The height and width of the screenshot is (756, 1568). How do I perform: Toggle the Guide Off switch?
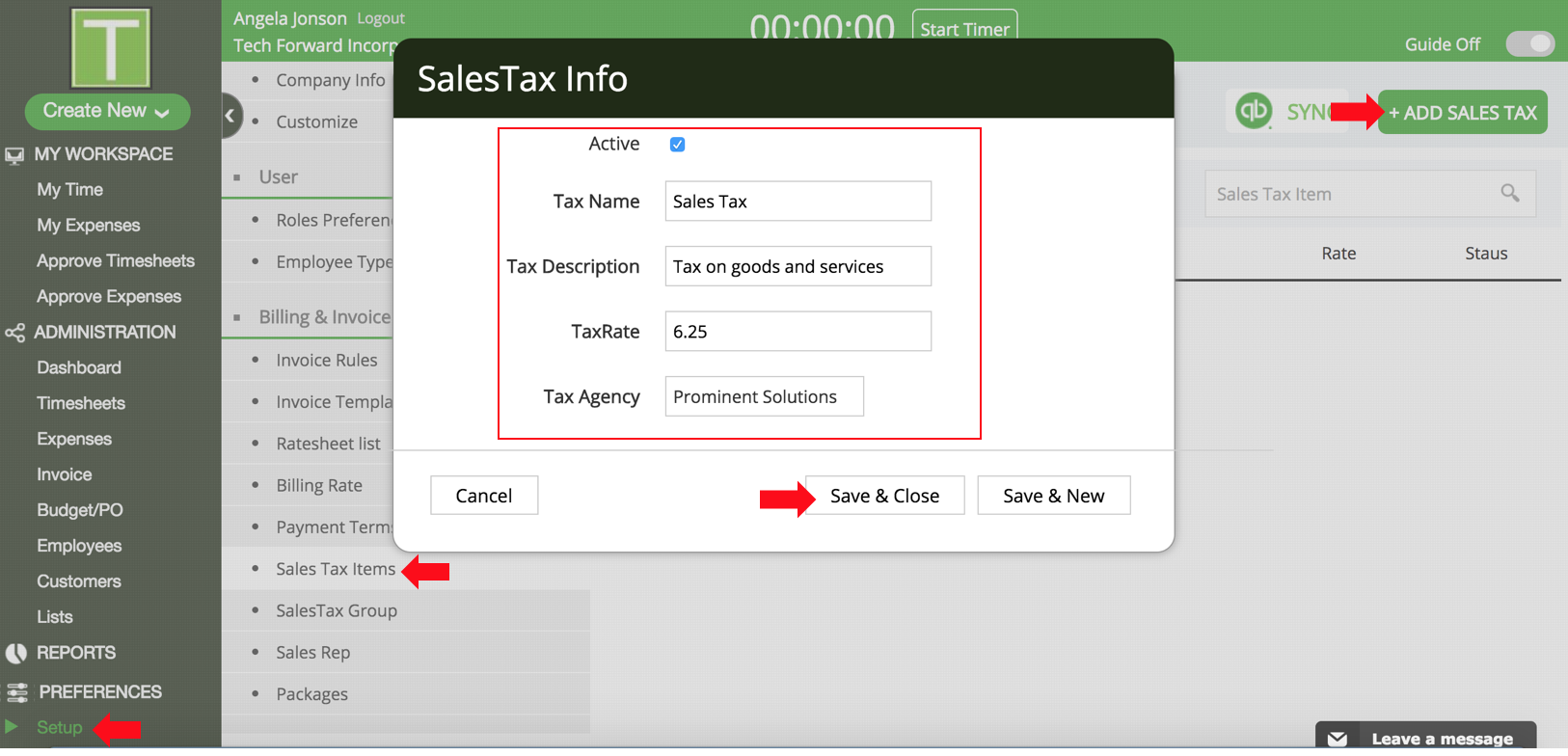[x=1529, y=44]
